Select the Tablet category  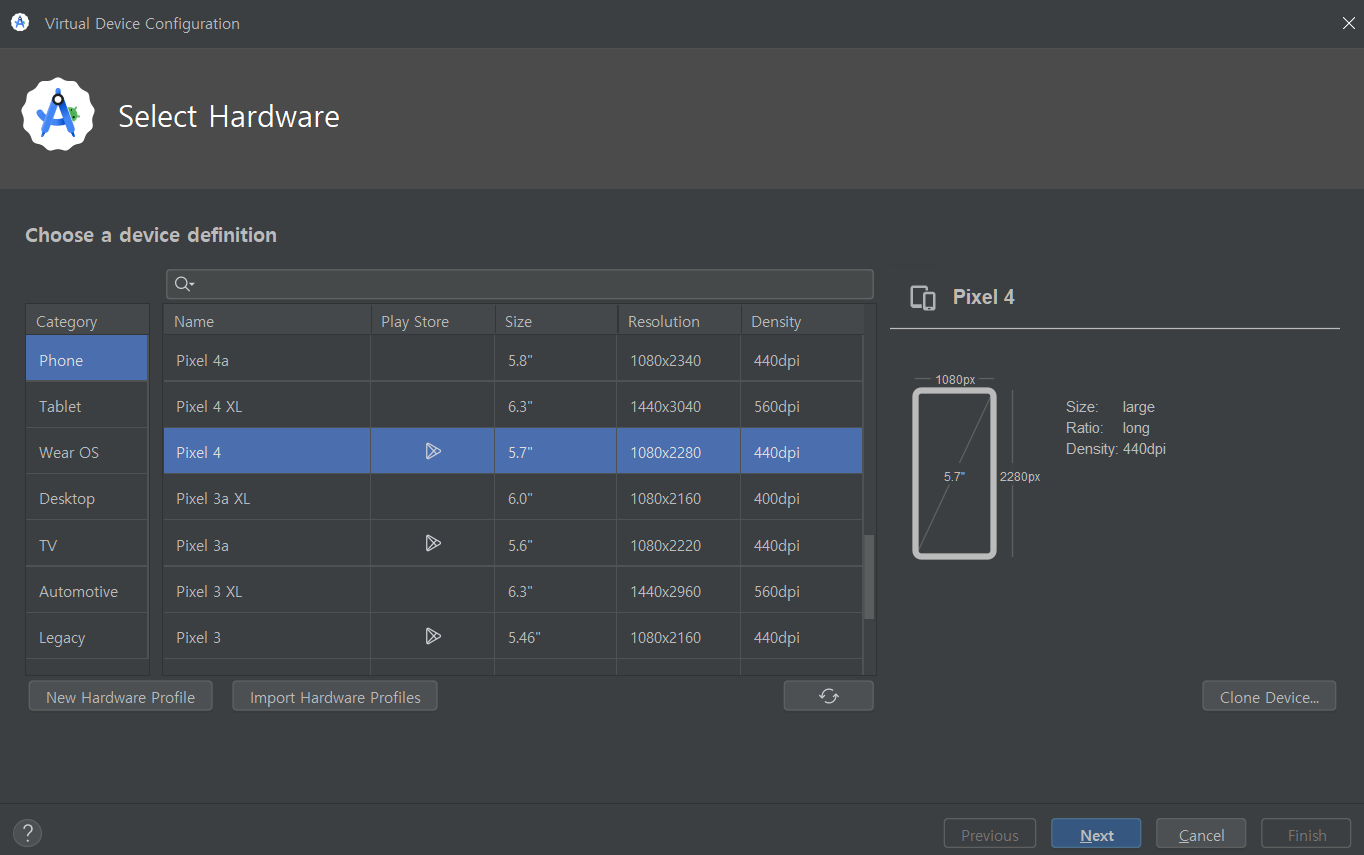coord(87,406)
